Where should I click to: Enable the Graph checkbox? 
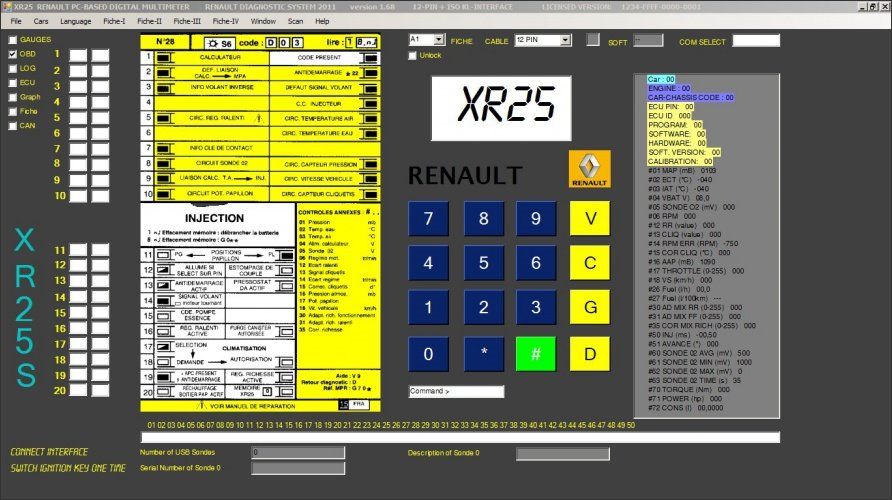[x=13, y=97]
